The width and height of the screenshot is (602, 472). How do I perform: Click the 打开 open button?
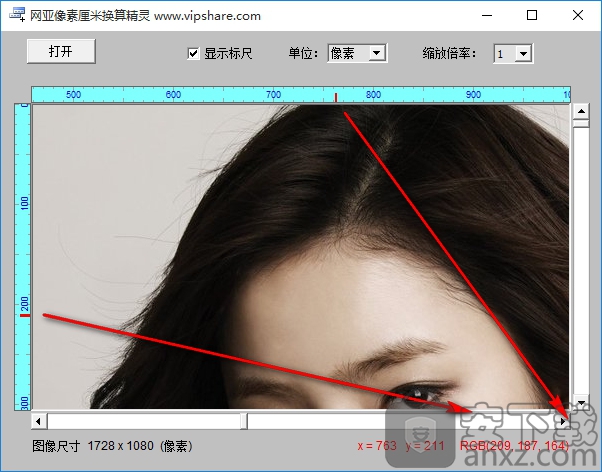(x=61, y=51)
